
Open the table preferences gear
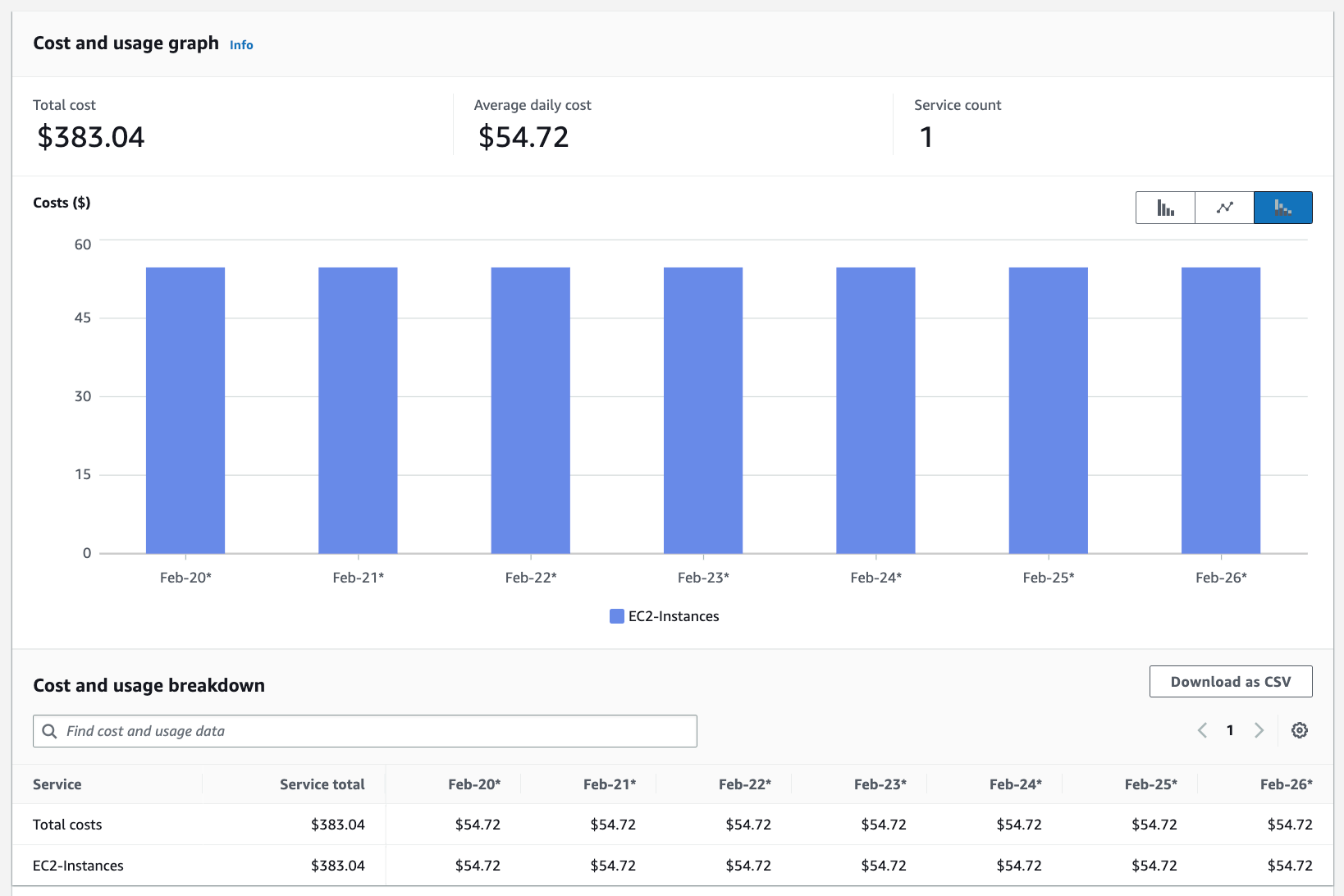(x=1300, y=730)
